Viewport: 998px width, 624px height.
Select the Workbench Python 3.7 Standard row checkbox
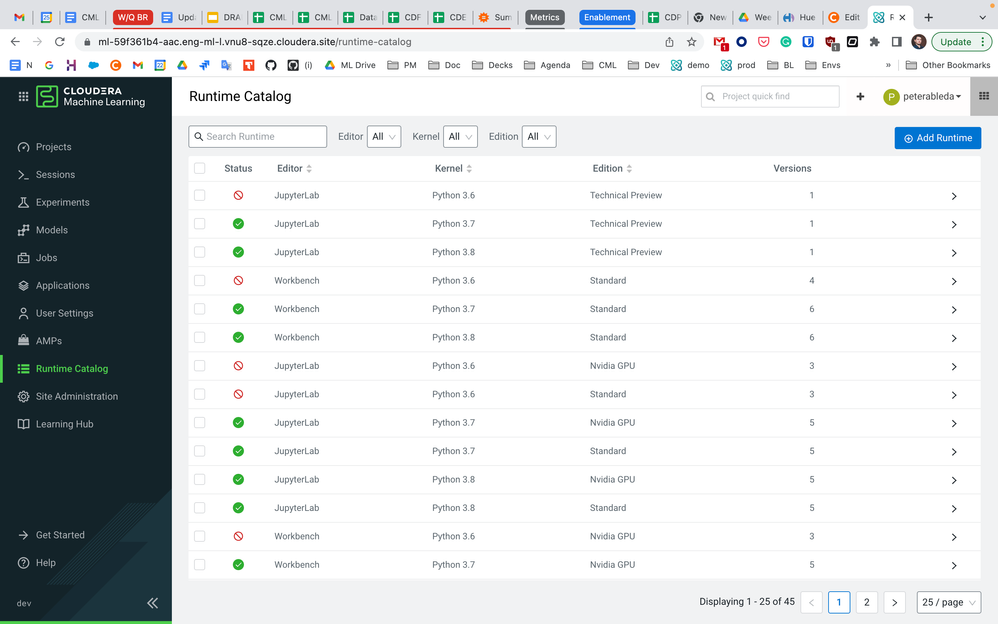click(200, 309)
